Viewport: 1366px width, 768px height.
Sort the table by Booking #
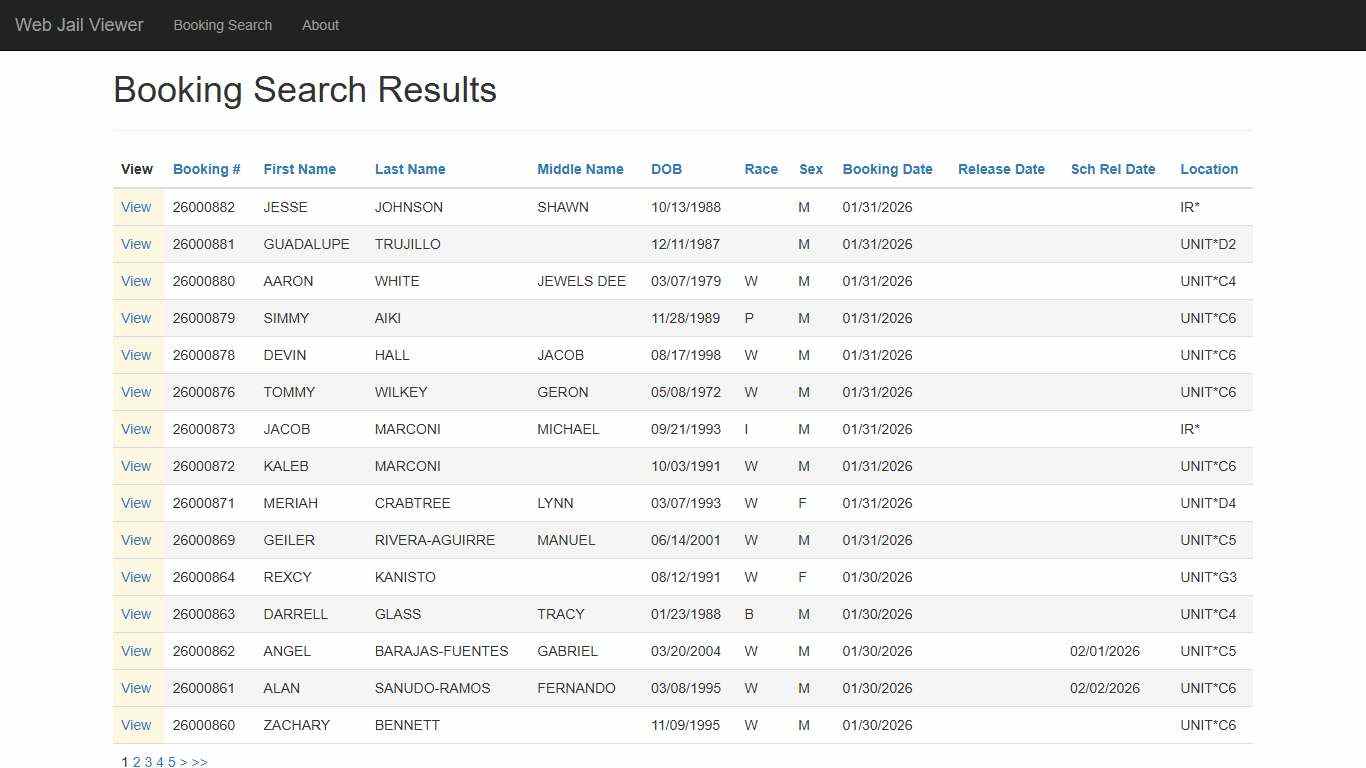(x=206, y=169)
